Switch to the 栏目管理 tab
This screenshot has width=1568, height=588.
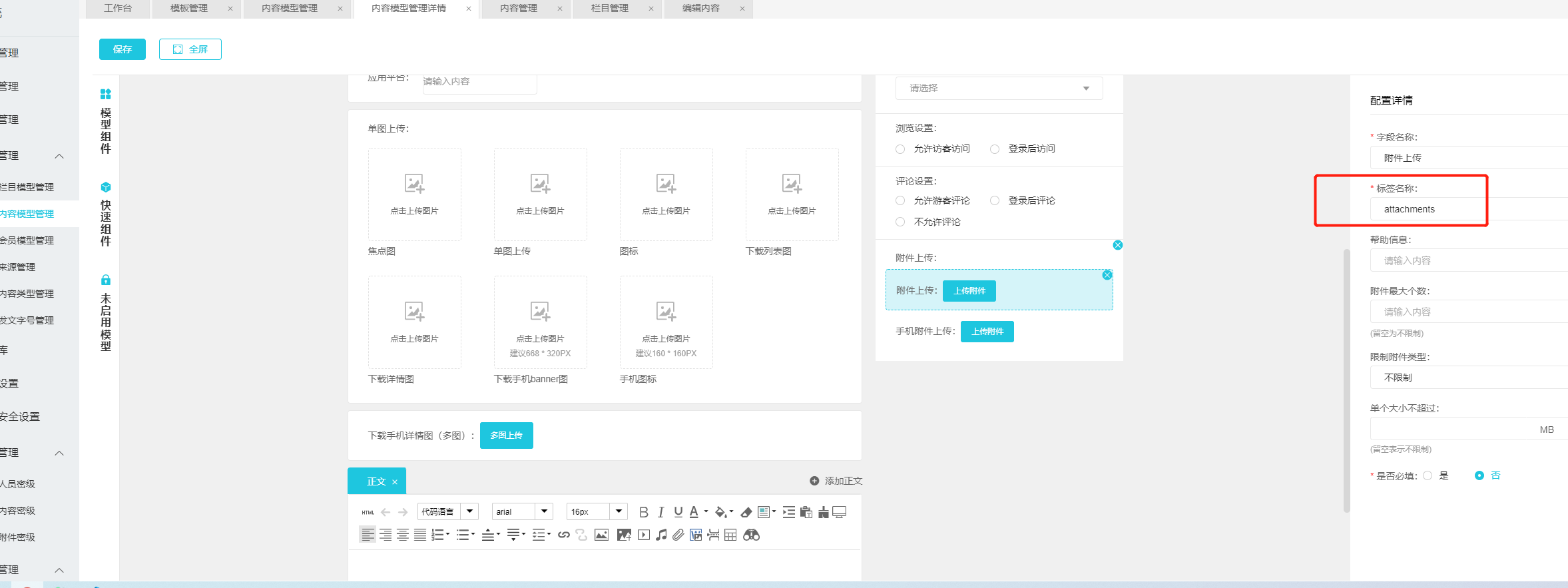tap(609, 8)
